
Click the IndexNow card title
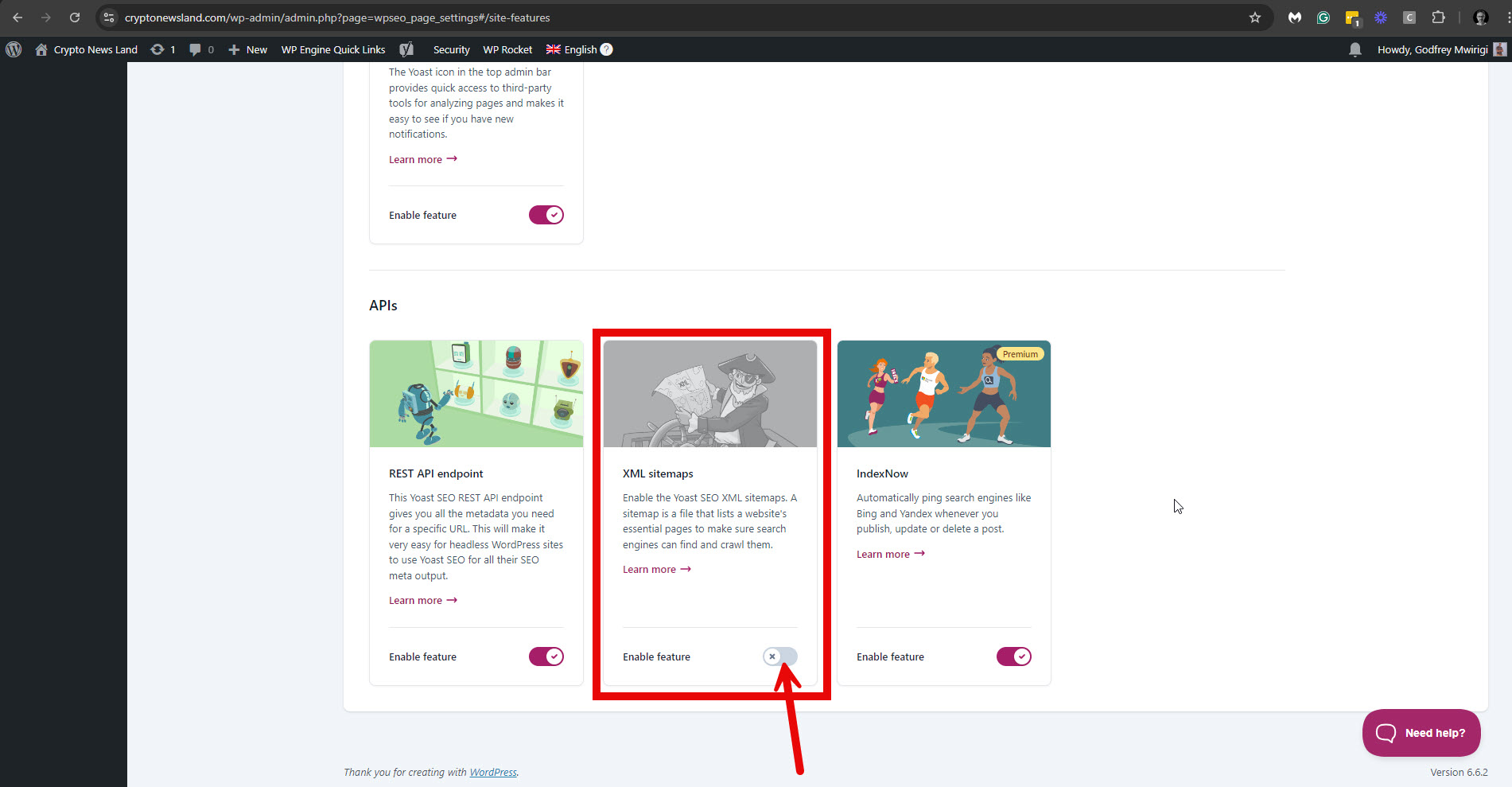point(882,473)
